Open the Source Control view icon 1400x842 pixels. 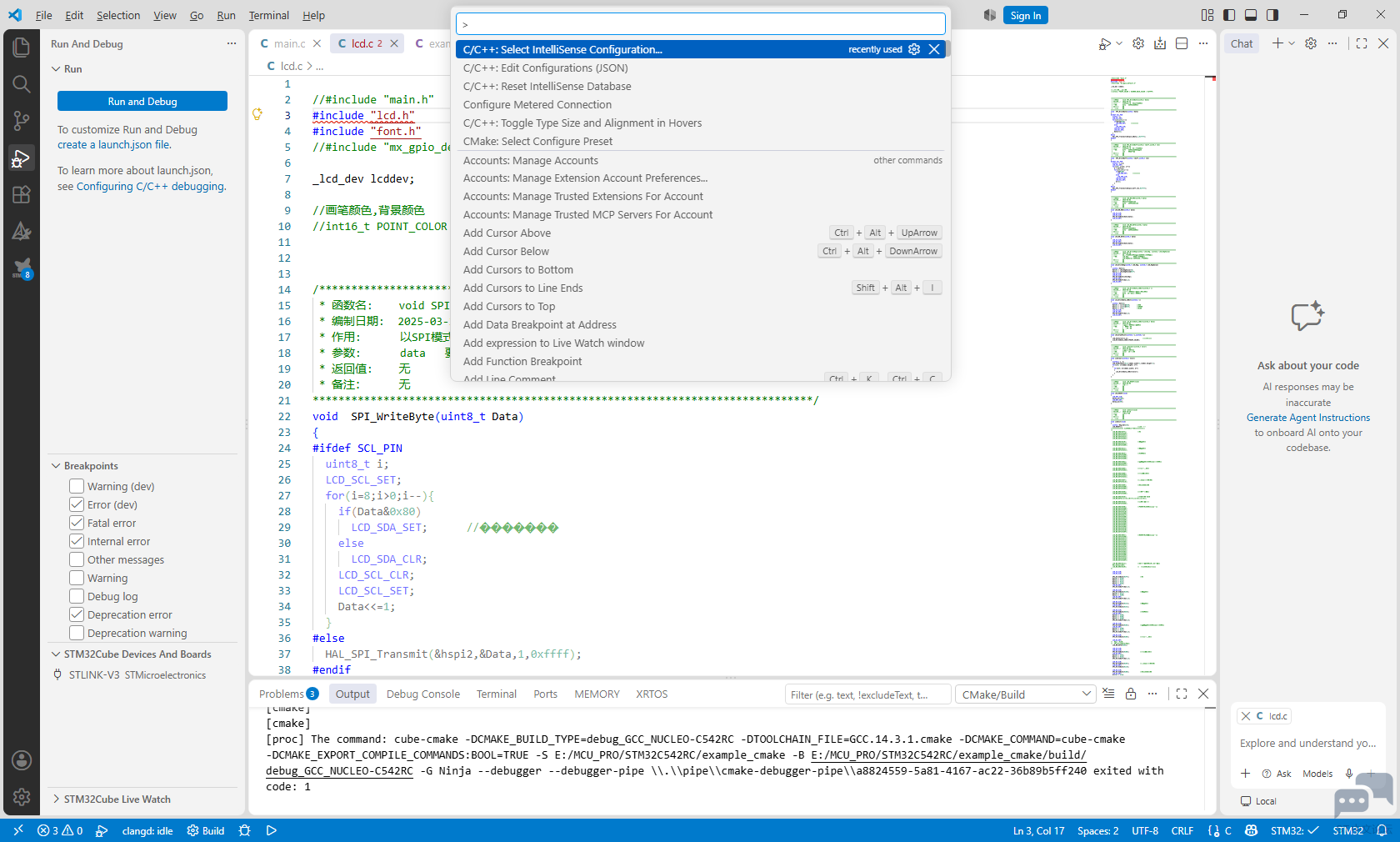coord(22,121)
